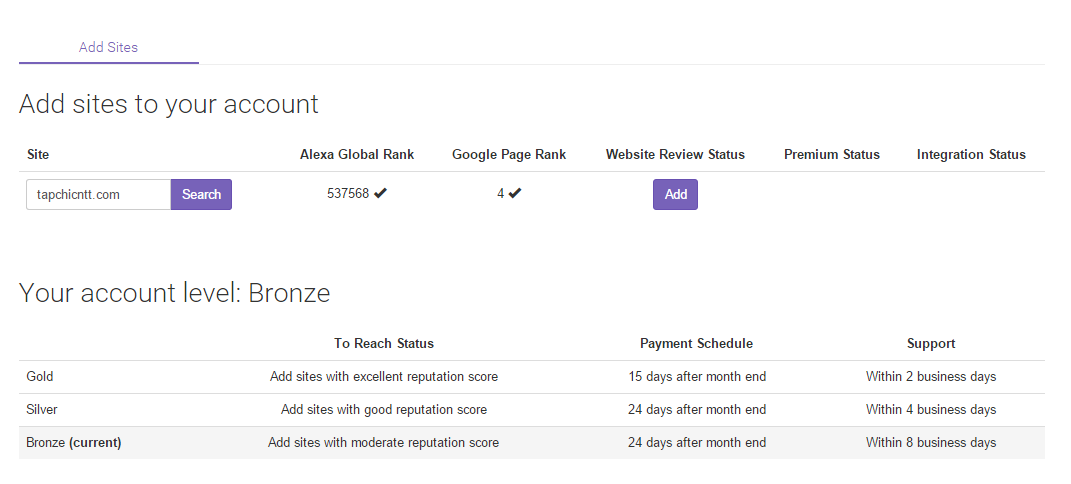Screen dimensions: 1071x484
Task: Click 'Your account level: Bronze' heading
Action: [x=174, y=293]
